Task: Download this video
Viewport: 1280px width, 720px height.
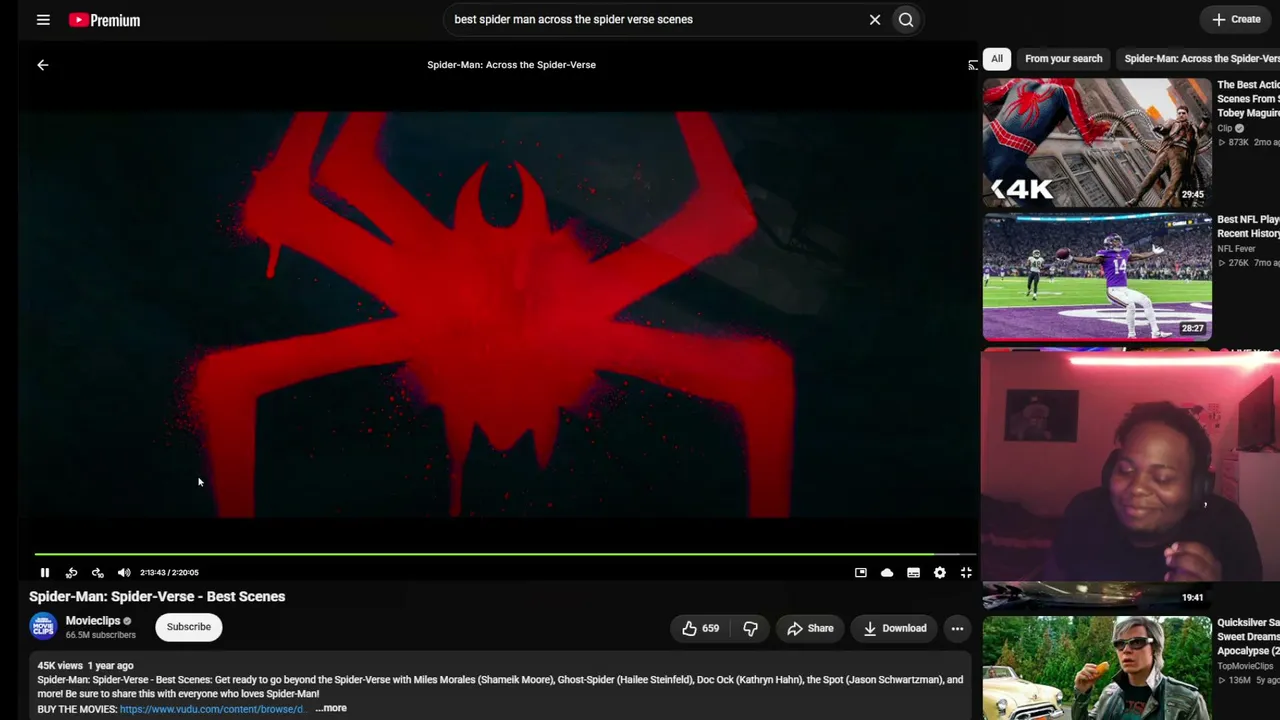Action: [895, 628]
